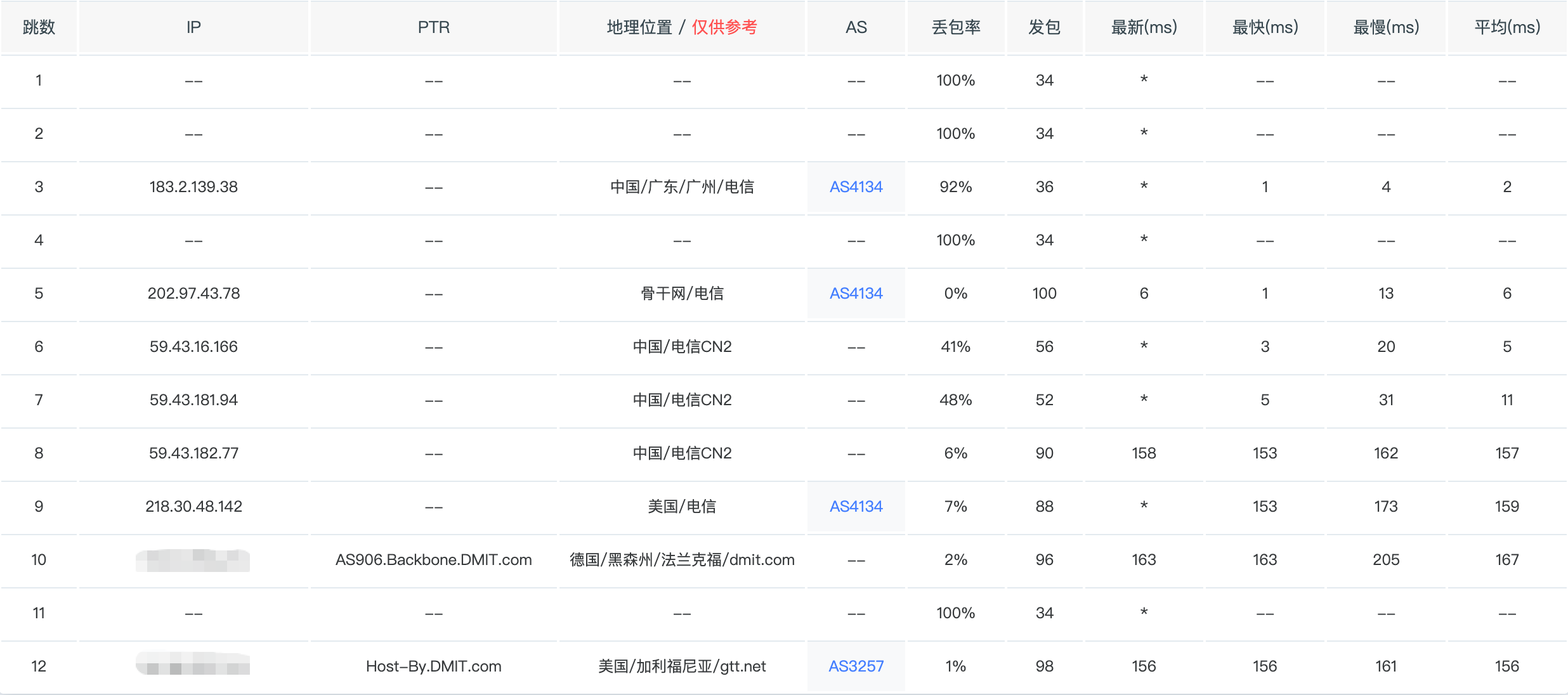Screen dimensions: 1568x695
Task: Click the 最慢(ms) column header
Action: (1386, 27)
